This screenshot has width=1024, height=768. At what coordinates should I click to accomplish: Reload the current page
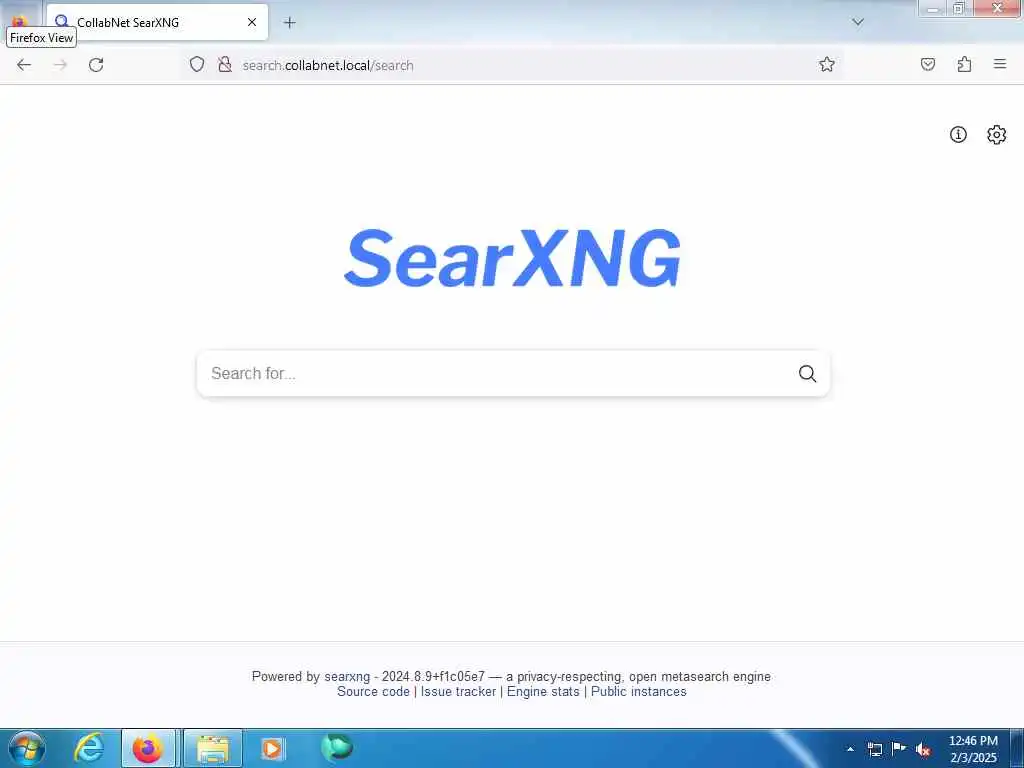[96, 65]
